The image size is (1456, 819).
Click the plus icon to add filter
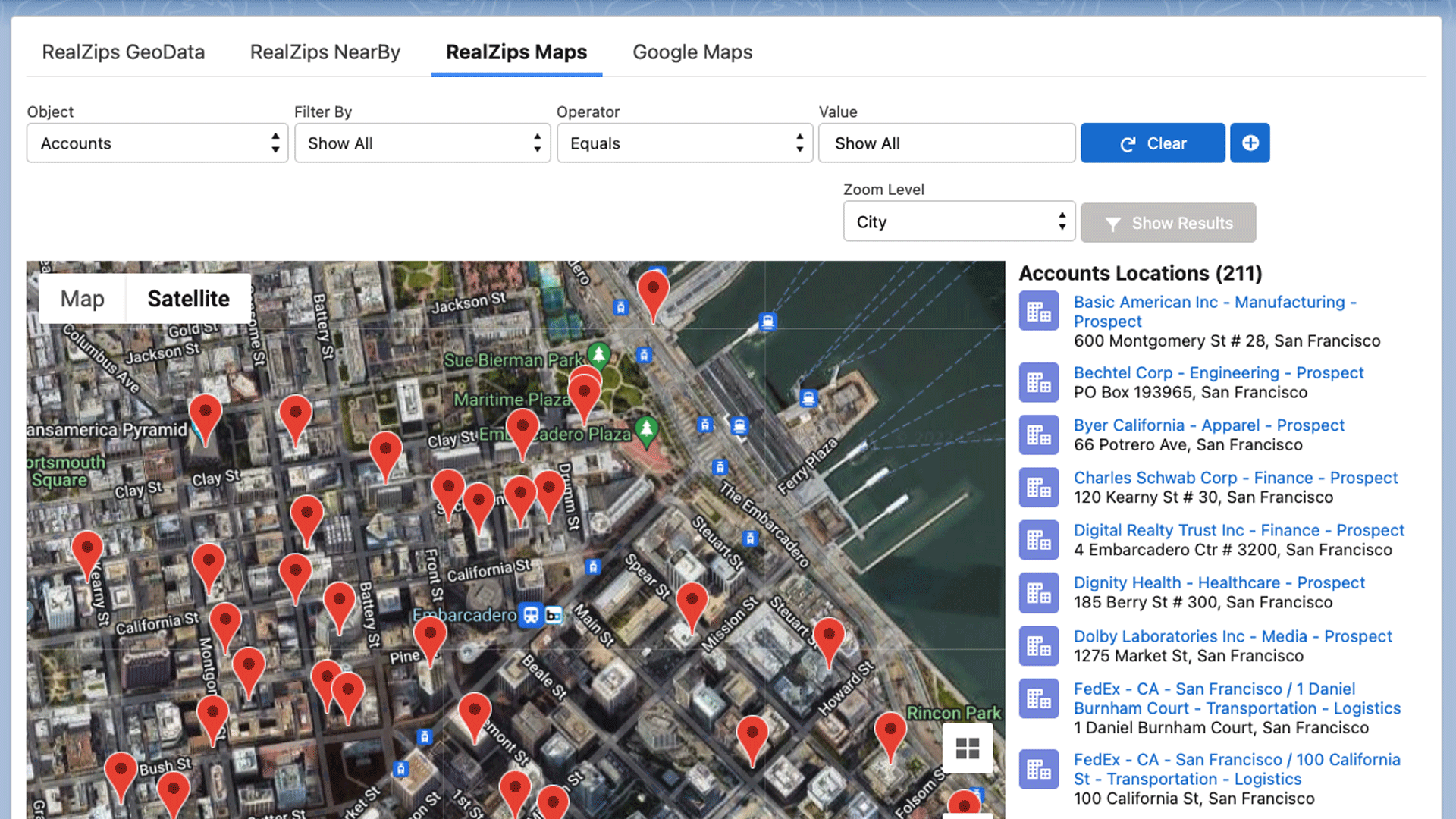point(1250,143)
